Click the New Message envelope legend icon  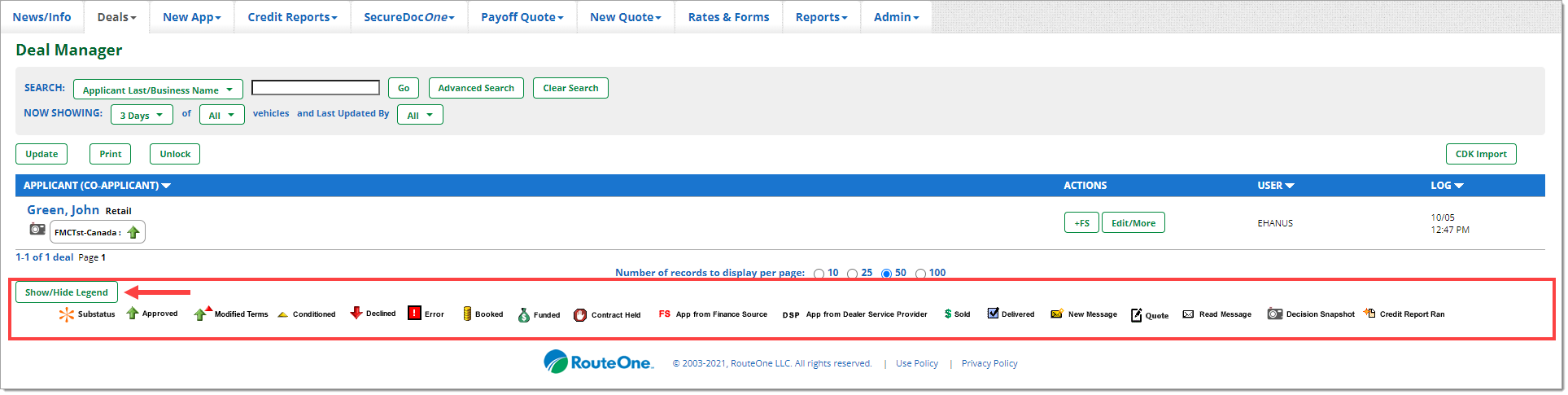pyautogui.click(x=1057, y=314)
